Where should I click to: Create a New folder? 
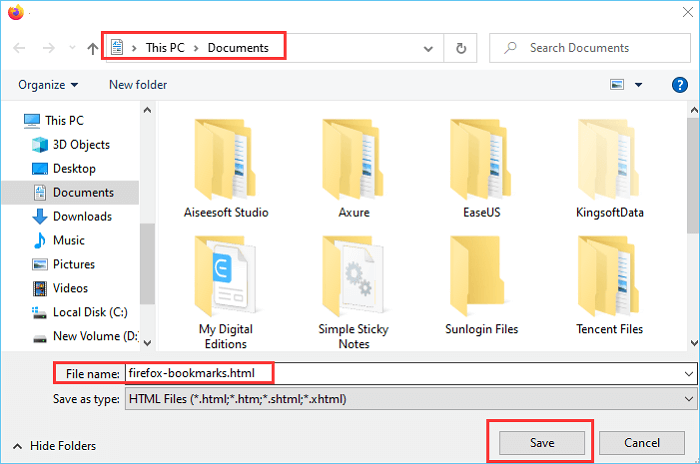[x=138, y=85]
